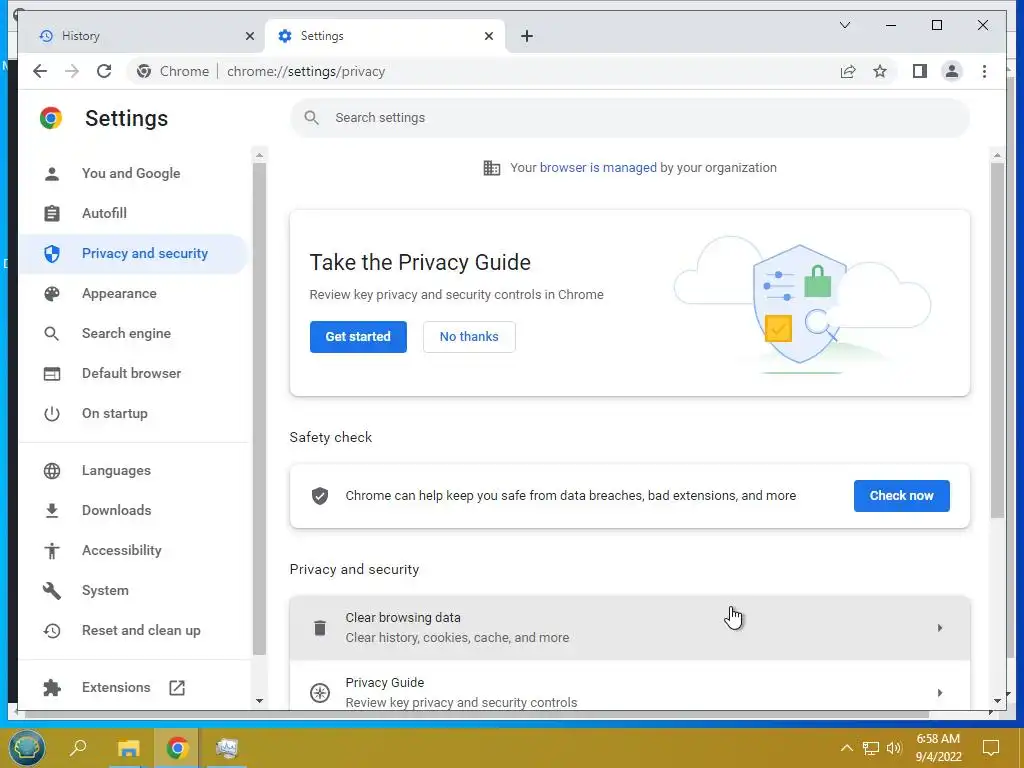The height and width of the screenshot is (768, 1024).
Task: Open Clear browsing data row
Action: coord(630,628)
